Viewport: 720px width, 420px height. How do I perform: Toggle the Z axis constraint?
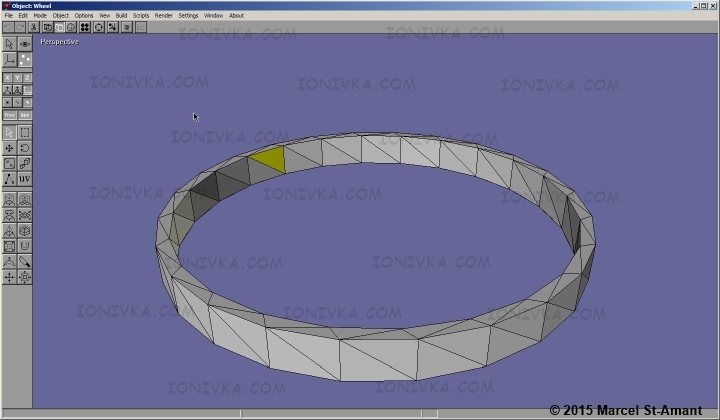click(27, 77)
